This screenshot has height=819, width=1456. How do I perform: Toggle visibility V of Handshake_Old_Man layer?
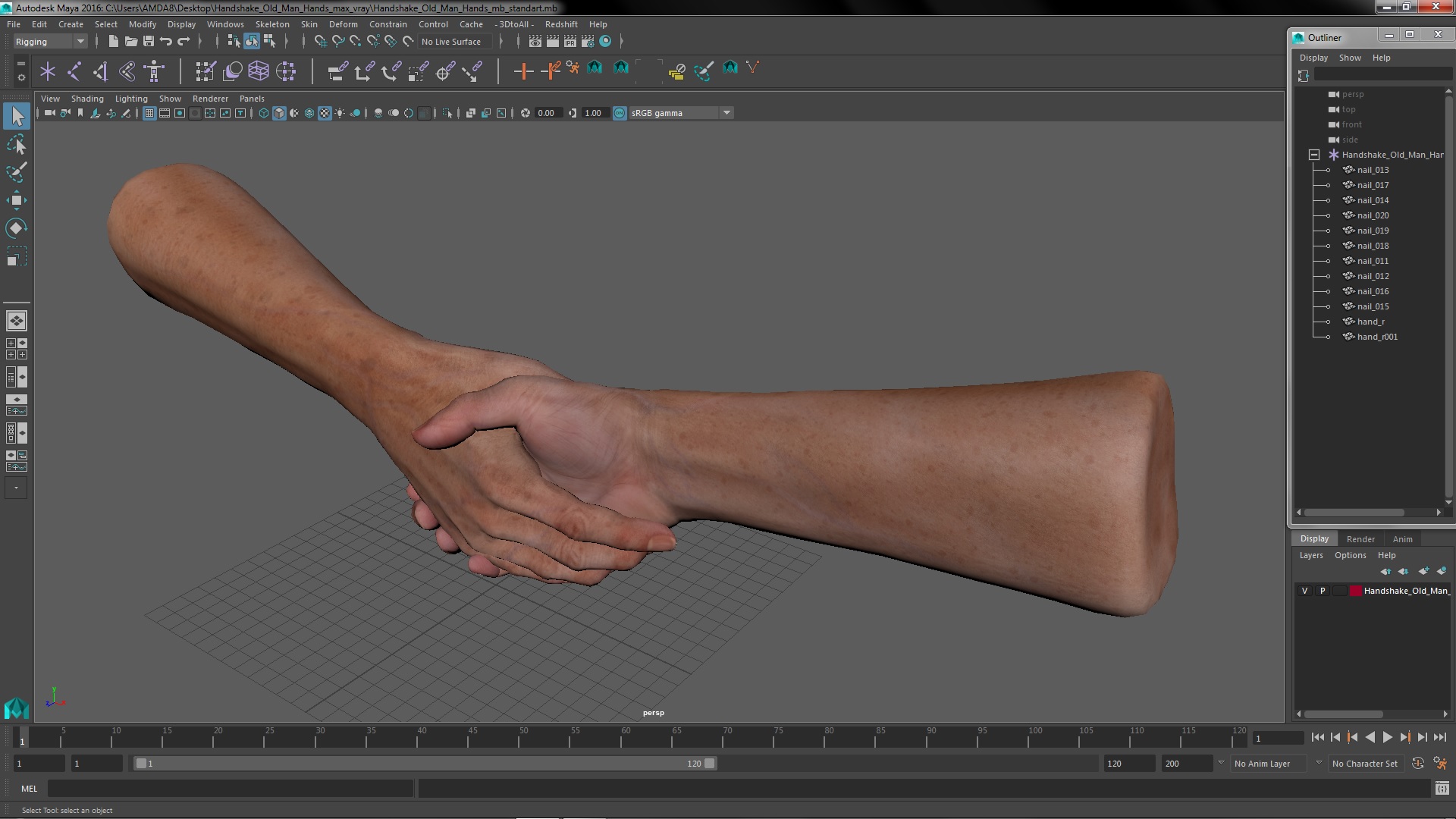point(1304,591)
